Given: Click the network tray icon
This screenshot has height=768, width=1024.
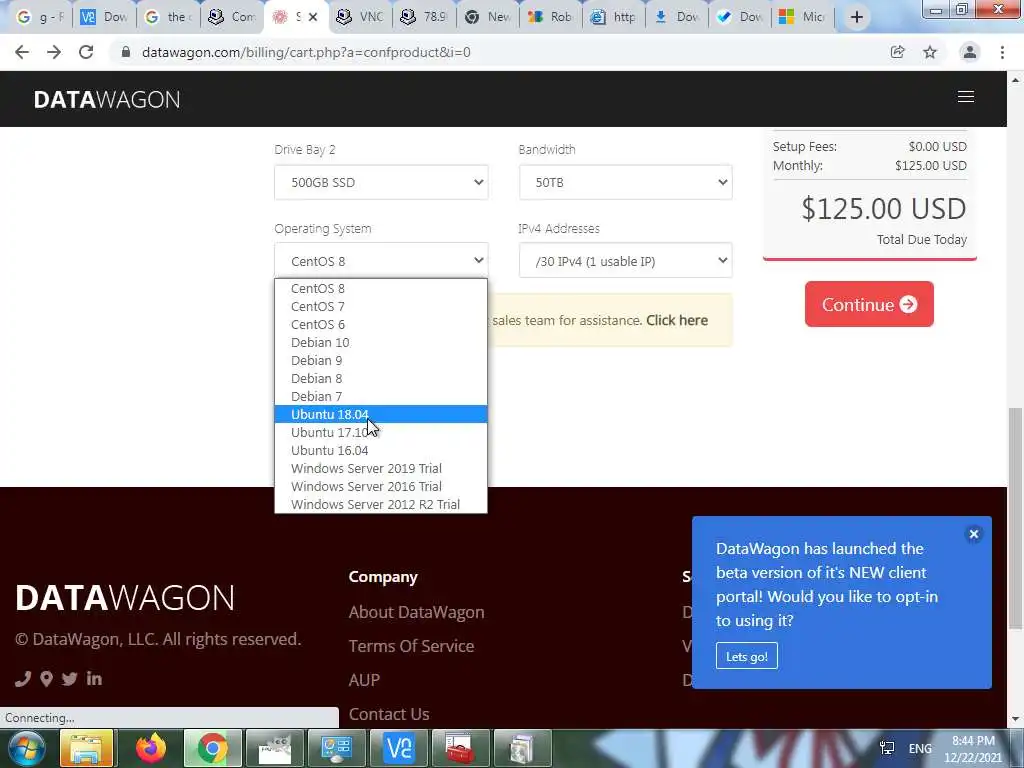Looking at the screenshot, I should click(x=887, y=748).
